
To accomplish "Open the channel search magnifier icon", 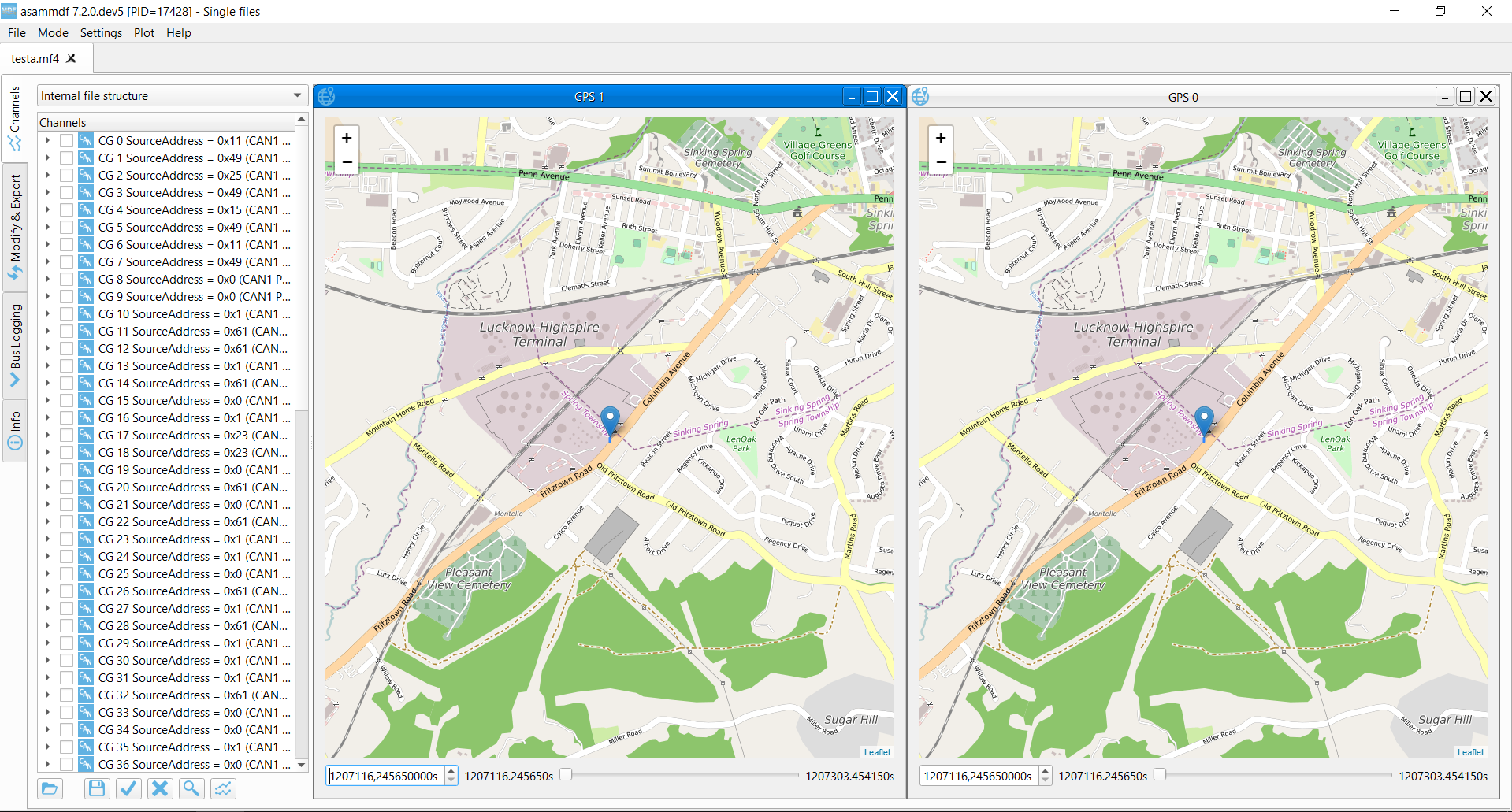I will tap(191, 788).
